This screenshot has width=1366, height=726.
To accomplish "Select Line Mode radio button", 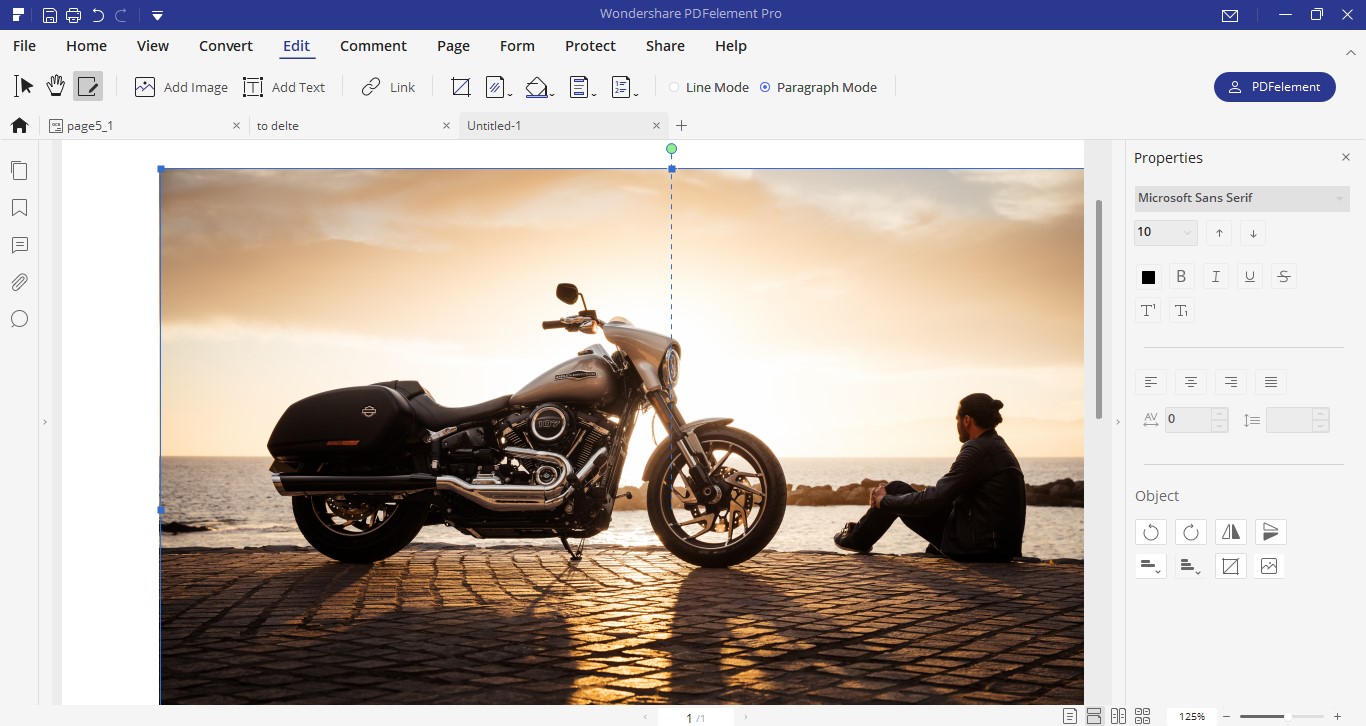I will point(708,87).
